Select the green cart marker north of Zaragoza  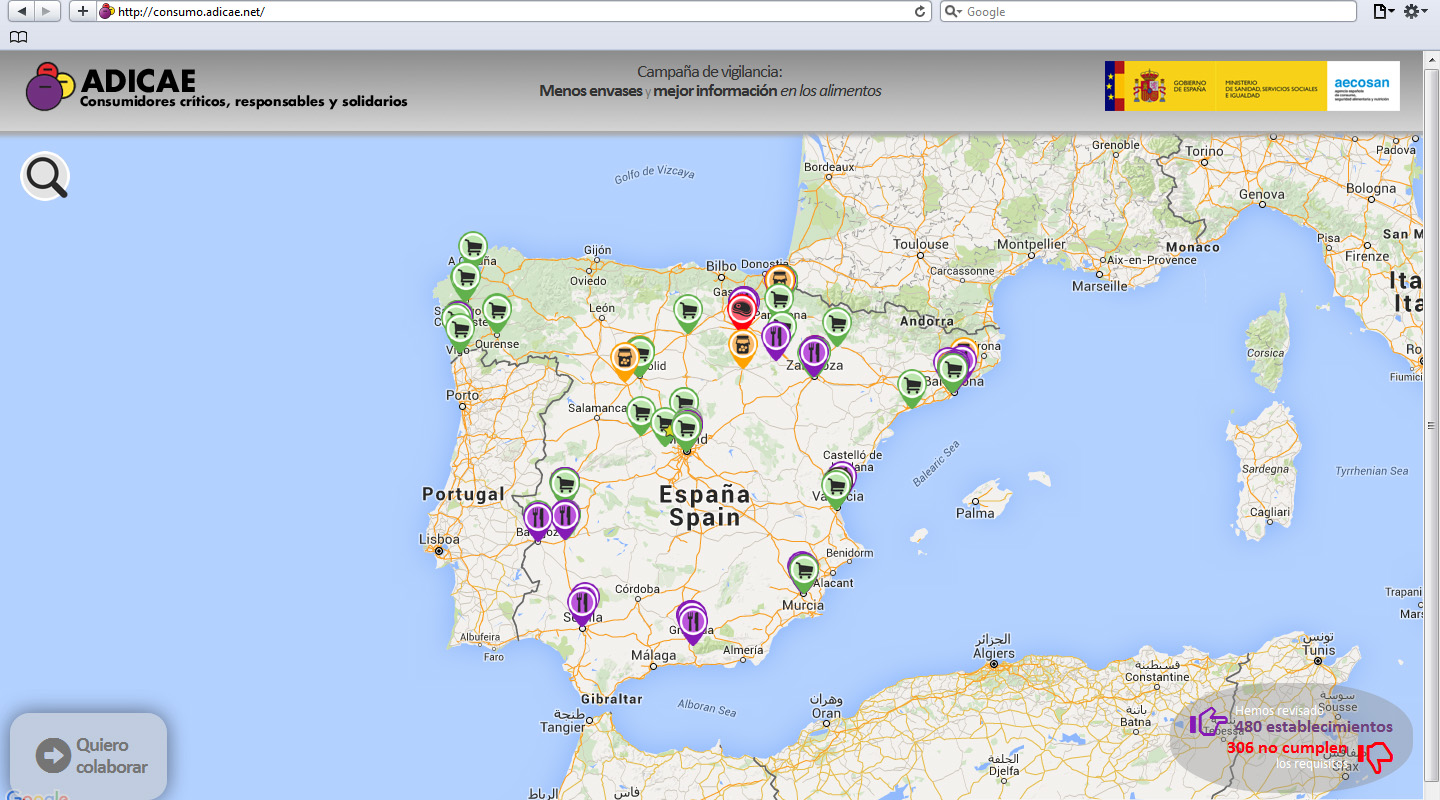click(x=837, y=324)
